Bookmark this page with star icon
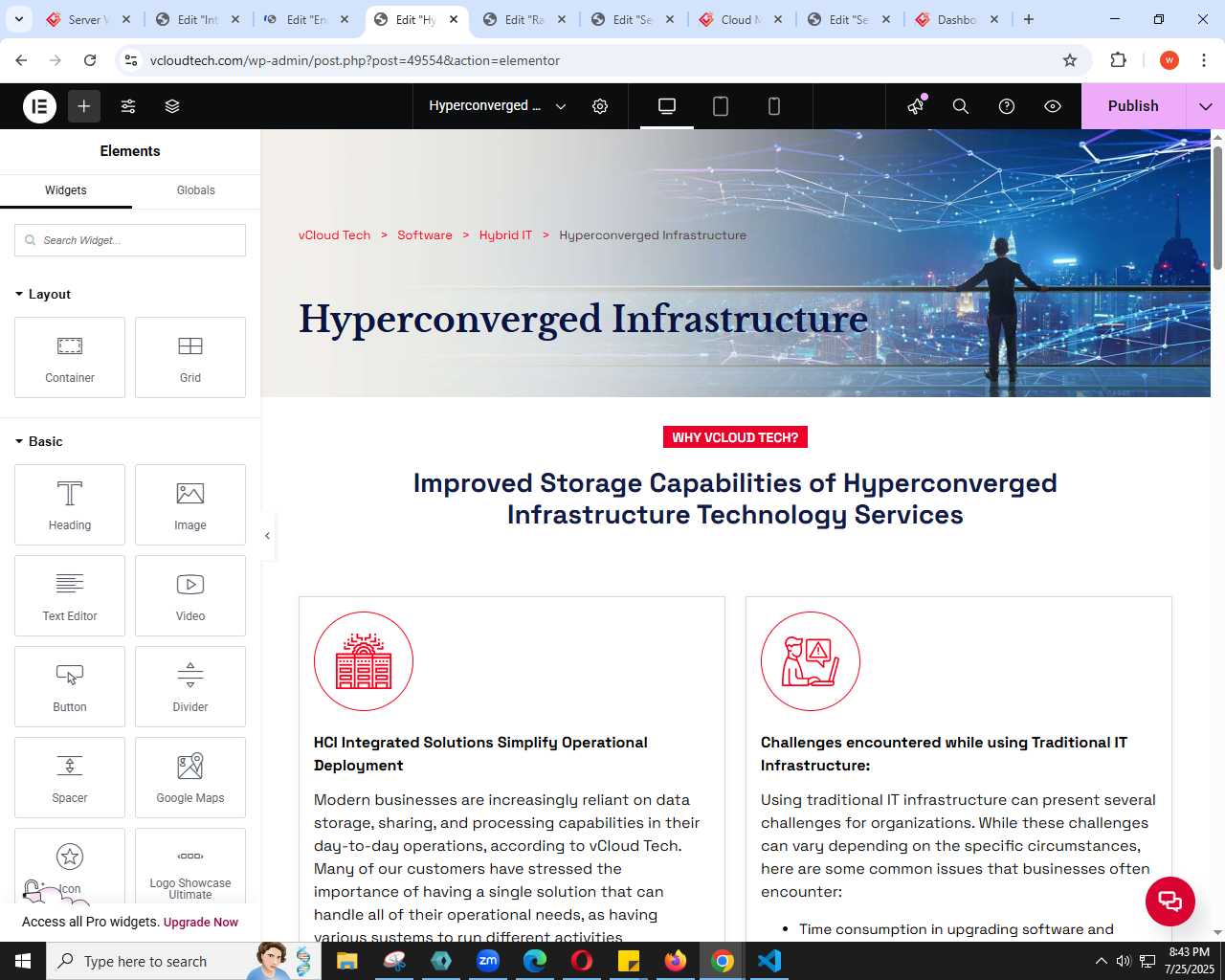1225x980 pixels. [1070, 60]
